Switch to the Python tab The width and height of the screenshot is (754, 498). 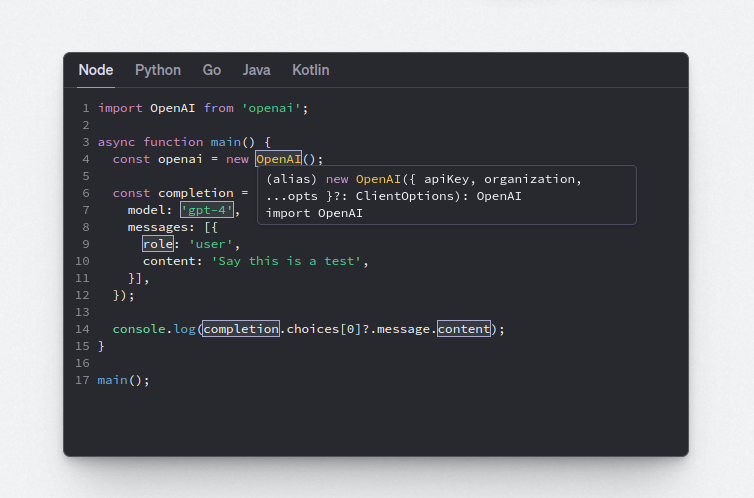[158, 70]
